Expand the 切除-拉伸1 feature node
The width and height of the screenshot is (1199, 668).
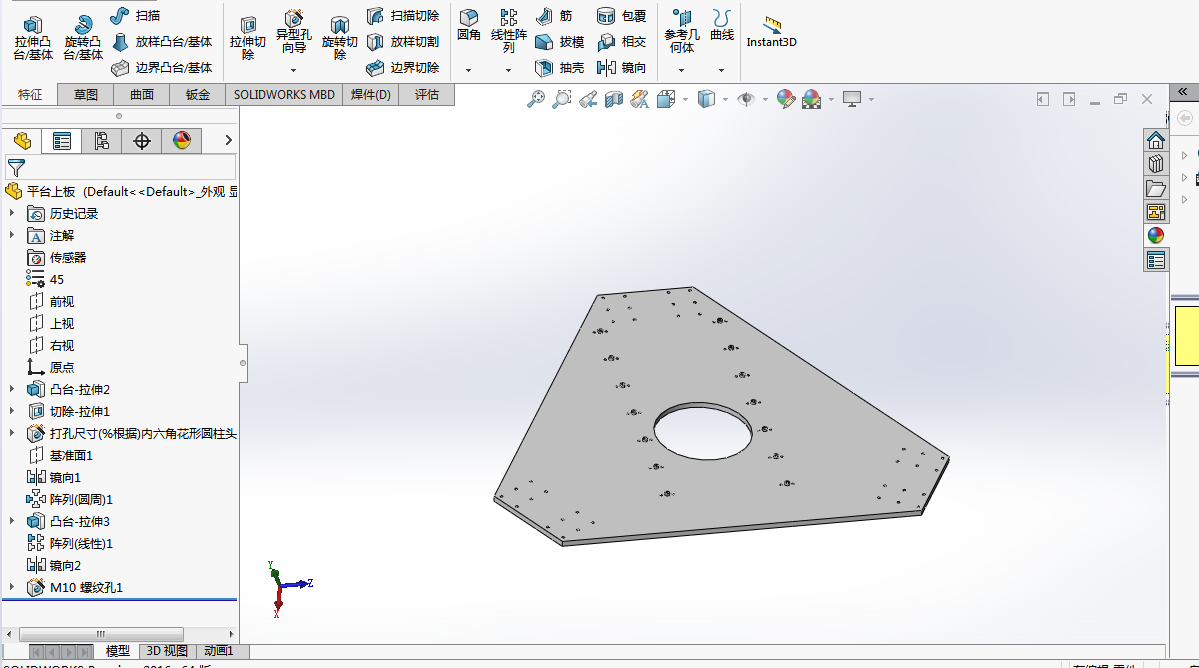coord(11,411)
